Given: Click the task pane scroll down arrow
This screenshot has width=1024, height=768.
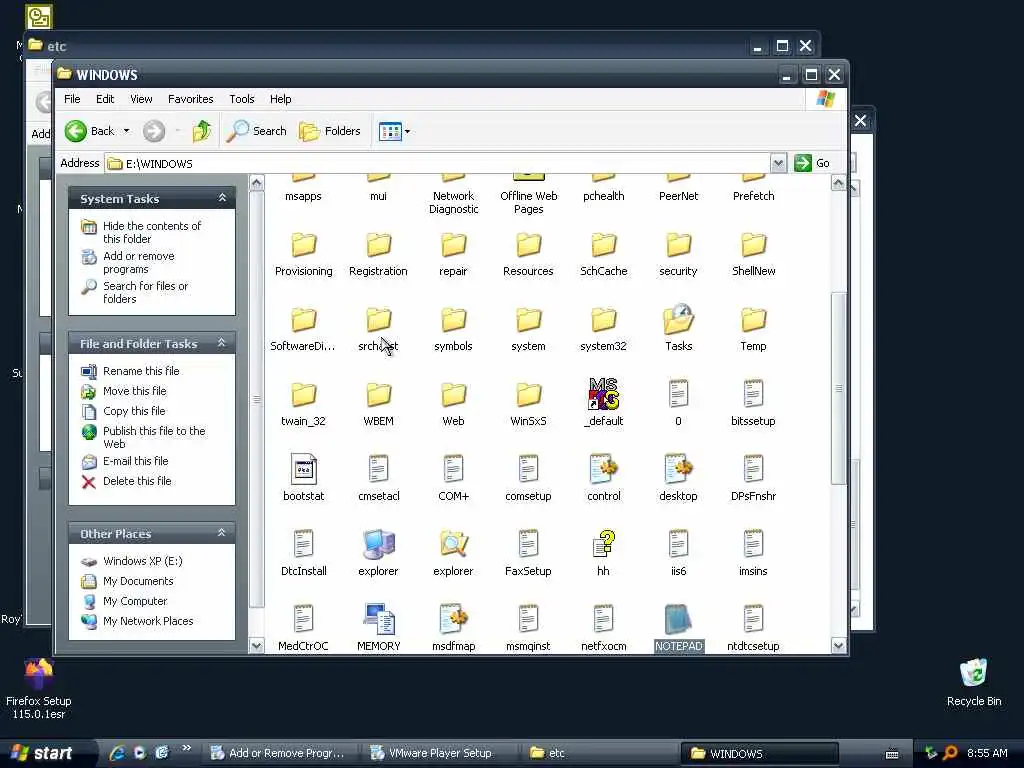Looking at the screenshot, I should coord(257,646).
